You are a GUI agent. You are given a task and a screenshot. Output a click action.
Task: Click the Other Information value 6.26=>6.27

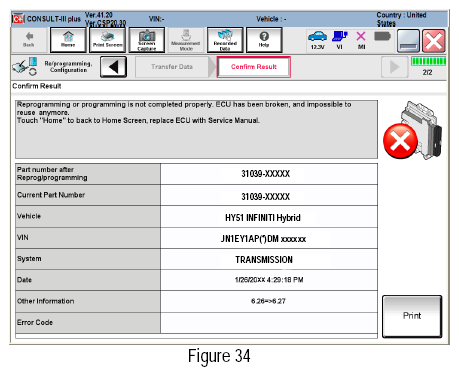point(268,301)
